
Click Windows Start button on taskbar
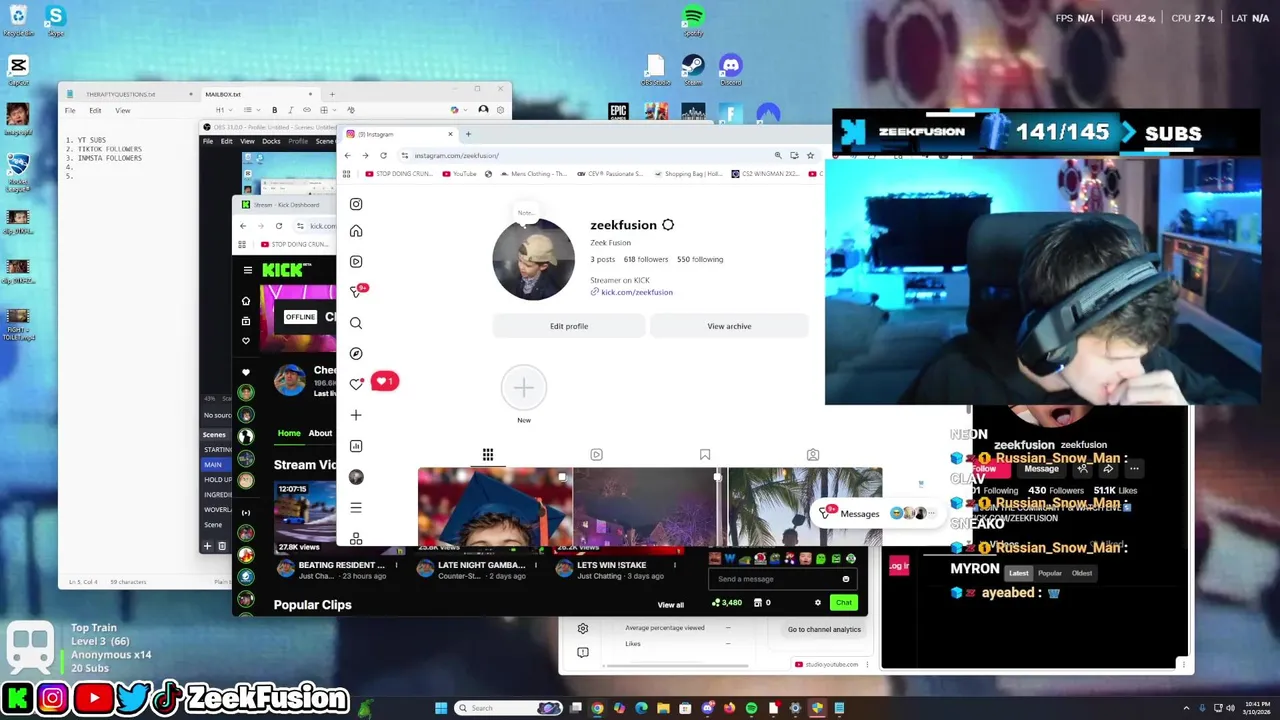(x=441, y=708)
